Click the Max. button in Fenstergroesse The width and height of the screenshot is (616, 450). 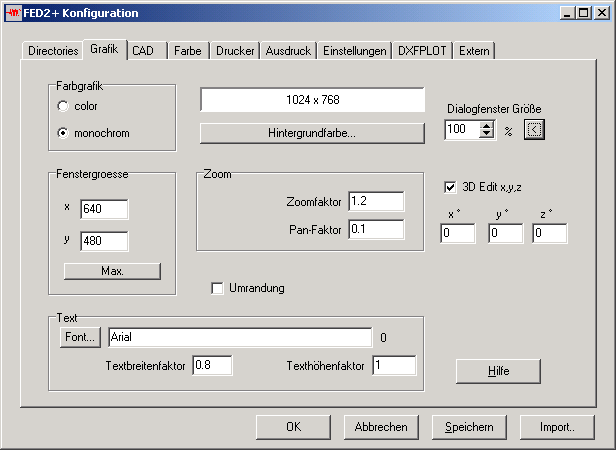point(112,271)
